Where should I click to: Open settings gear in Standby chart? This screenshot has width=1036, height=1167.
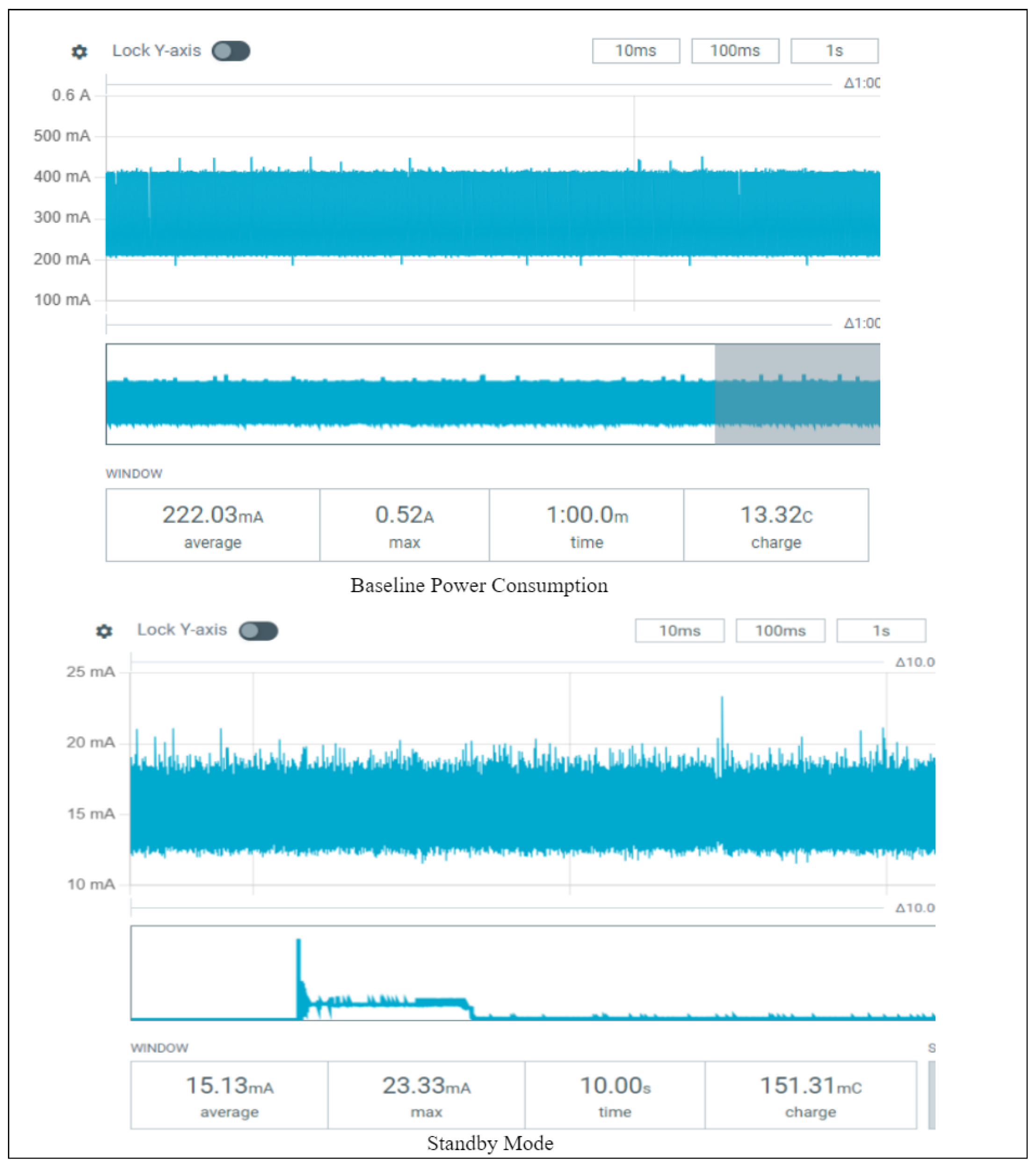[x=104, y=631]
